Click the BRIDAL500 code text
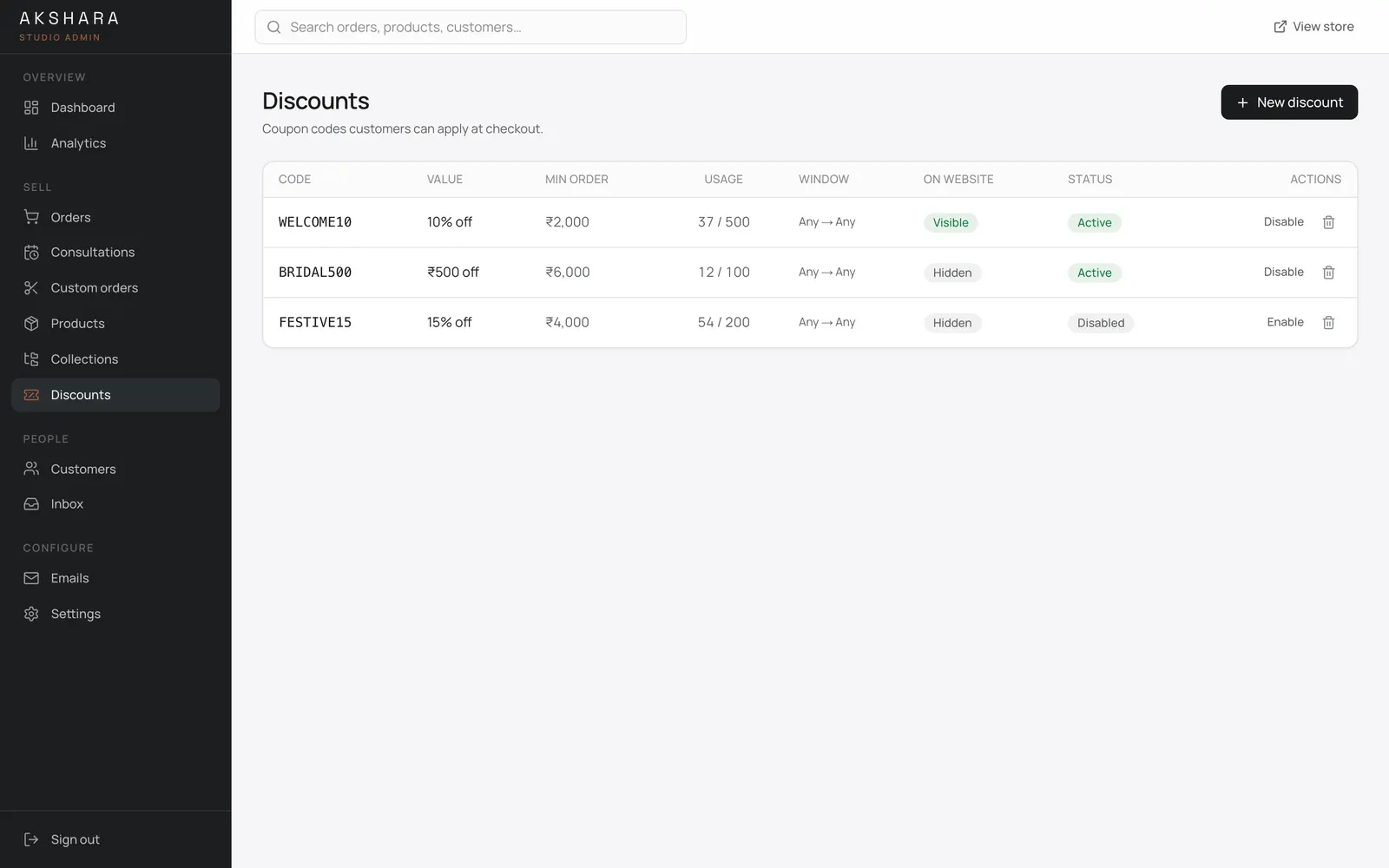The height and width of the screenshot is (868, 1389). tap(315, 273)
